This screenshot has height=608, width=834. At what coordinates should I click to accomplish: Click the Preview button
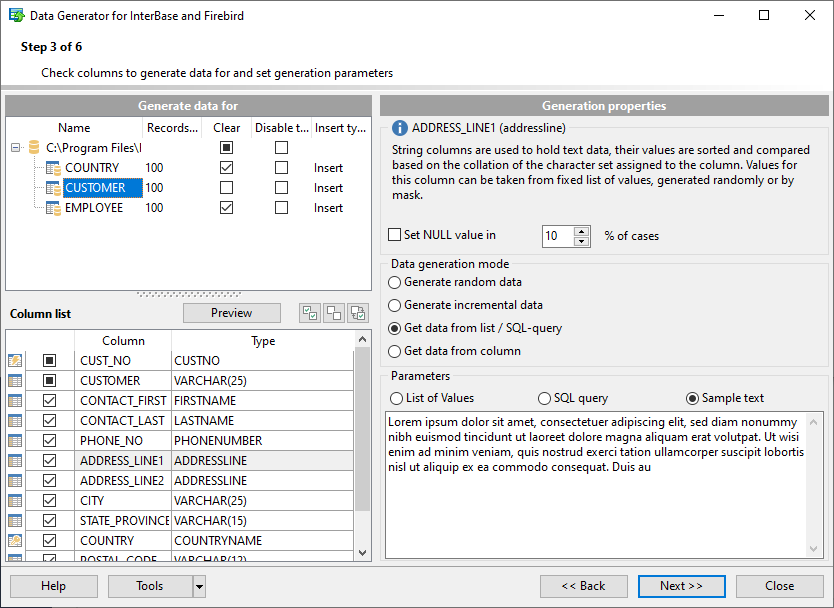[232, 313]
